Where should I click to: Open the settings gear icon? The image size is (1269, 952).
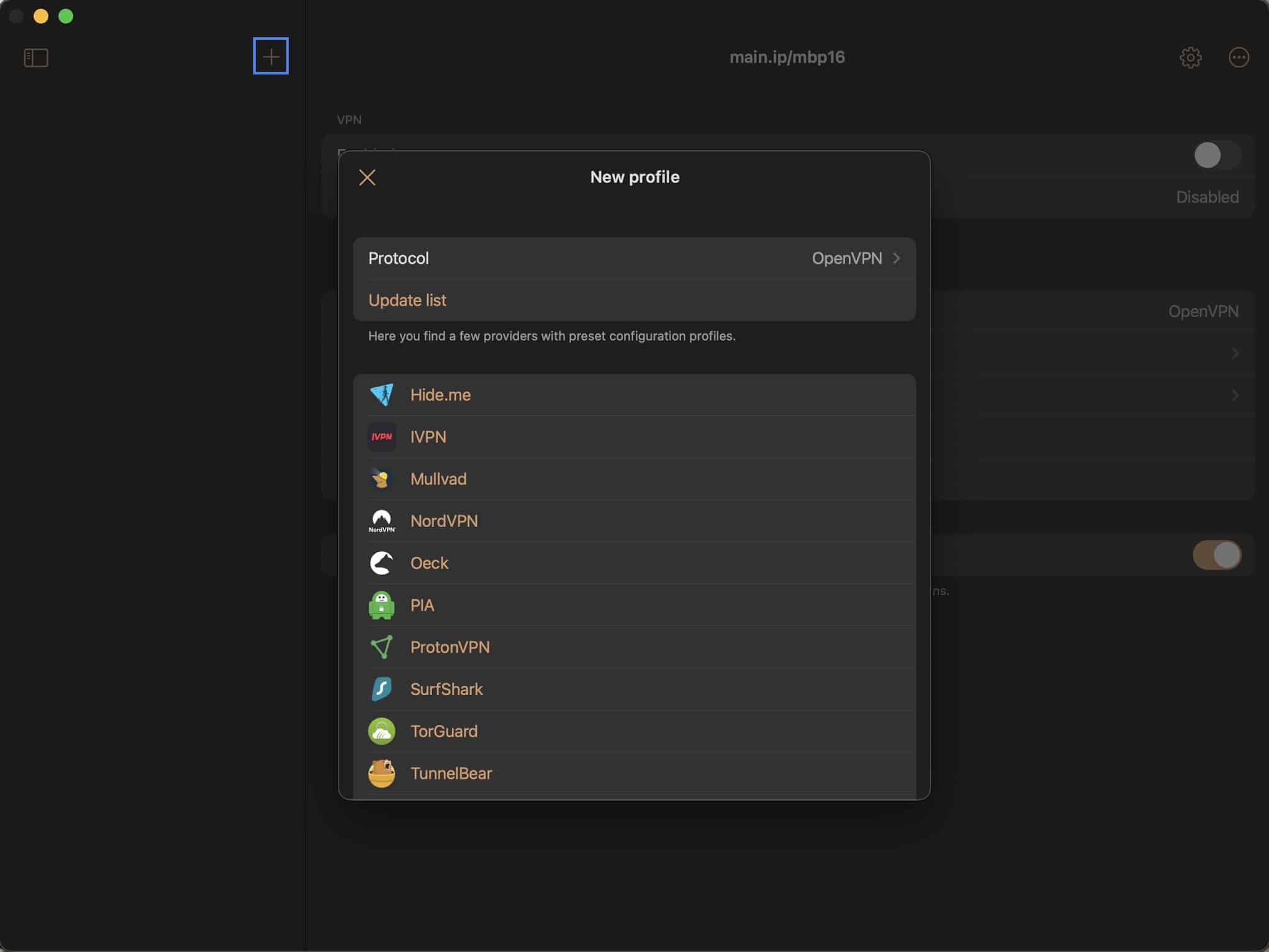[x=1190, y=58]
